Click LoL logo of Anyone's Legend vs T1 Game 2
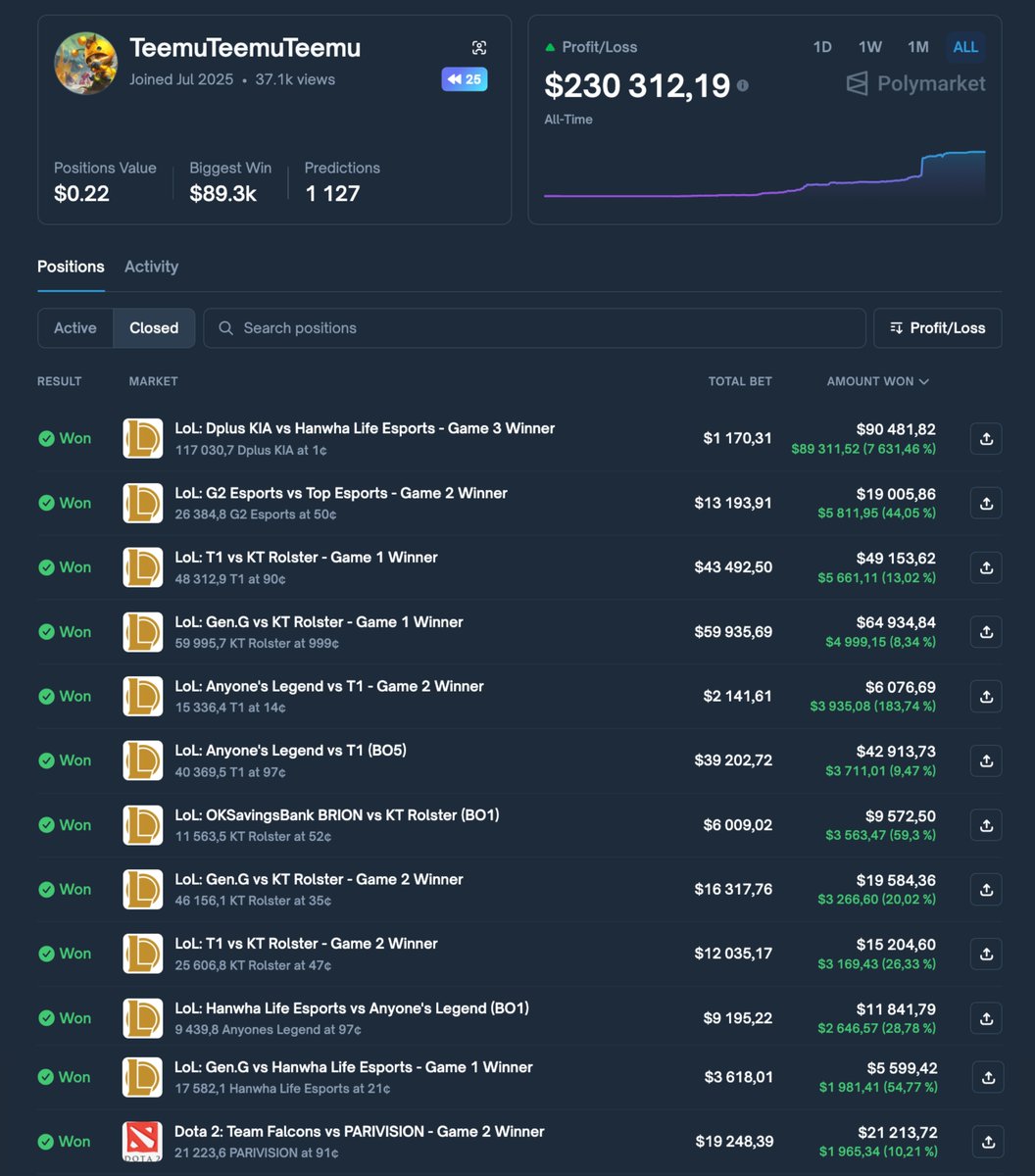The image size is (1035, 1176). pyautogui.click(x=143, y=696)
